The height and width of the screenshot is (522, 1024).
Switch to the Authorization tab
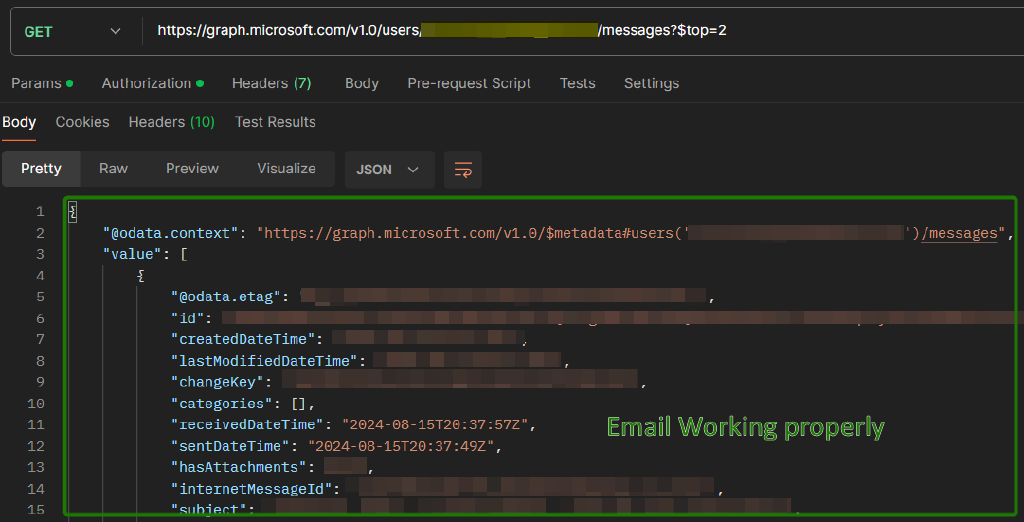click(x=146, y=83)
